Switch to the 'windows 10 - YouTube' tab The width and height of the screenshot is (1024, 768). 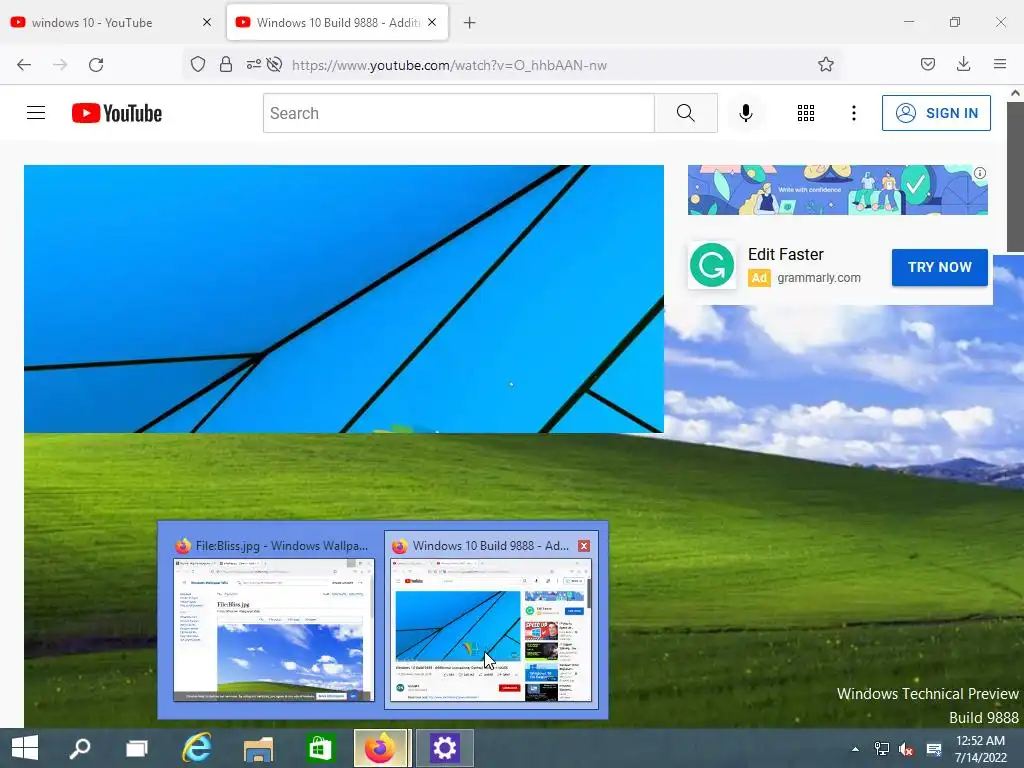point(112,22)
